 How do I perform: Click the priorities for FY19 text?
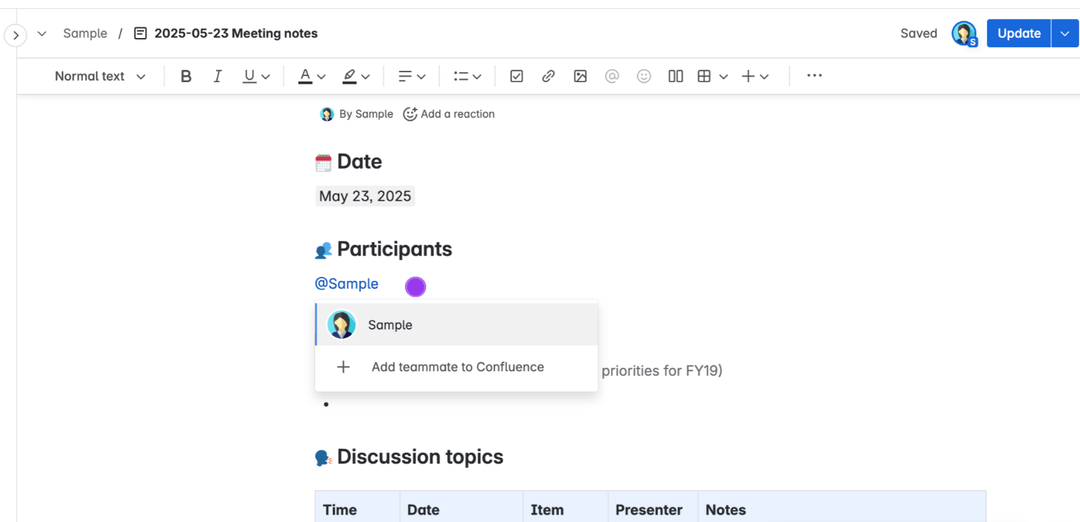(x=662, y=371)
